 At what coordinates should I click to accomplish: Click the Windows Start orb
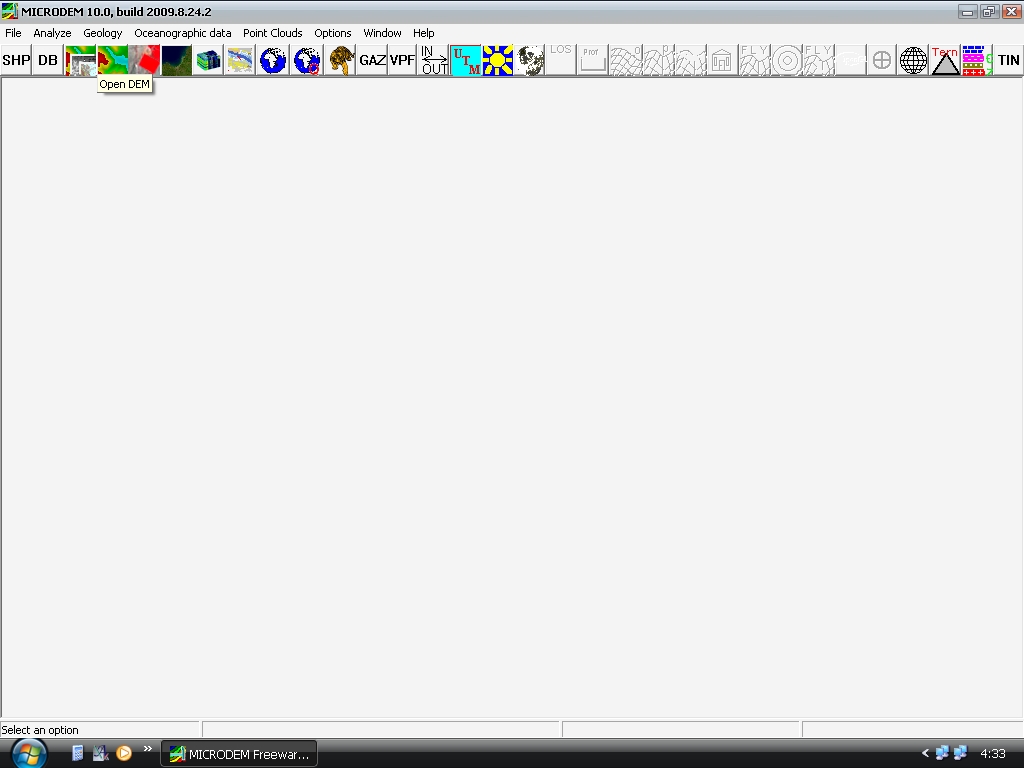[x=29, y=754]
